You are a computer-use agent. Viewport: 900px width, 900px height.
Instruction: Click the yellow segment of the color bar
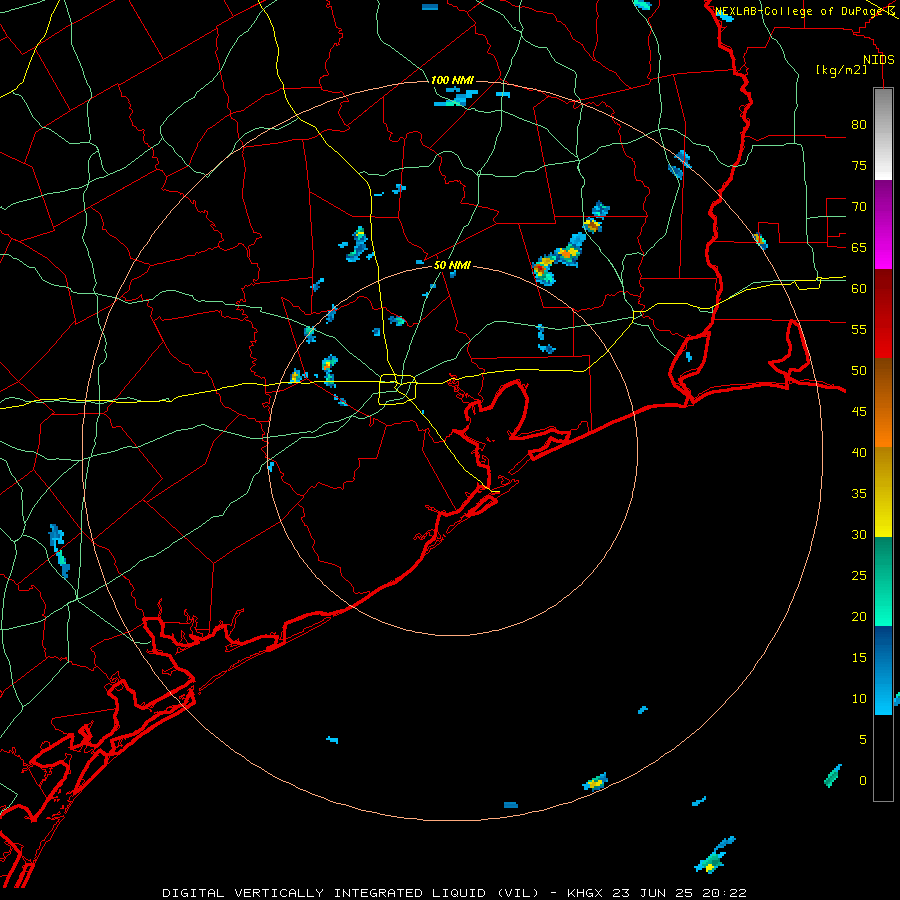(883, 492)
